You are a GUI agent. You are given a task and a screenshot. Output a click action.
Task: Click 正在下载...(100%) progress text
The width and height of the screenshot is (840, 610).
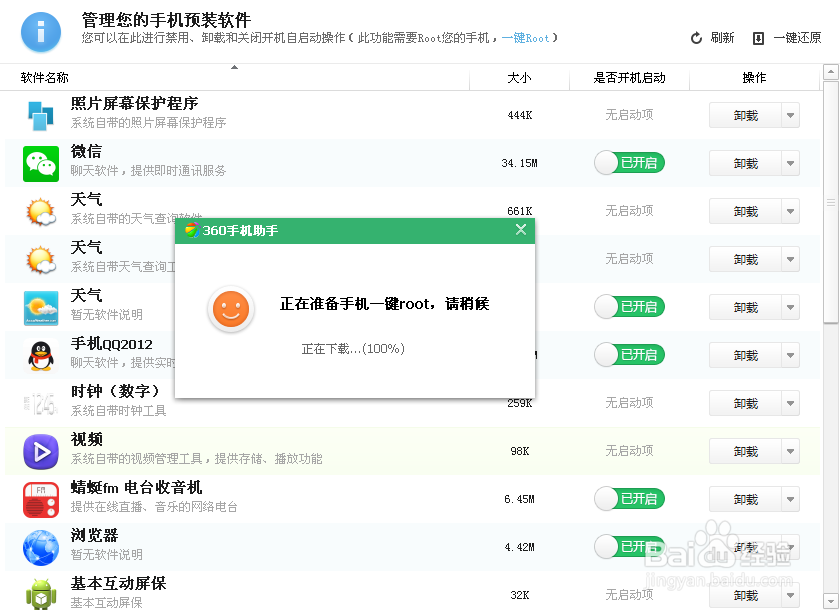point(353,349)
